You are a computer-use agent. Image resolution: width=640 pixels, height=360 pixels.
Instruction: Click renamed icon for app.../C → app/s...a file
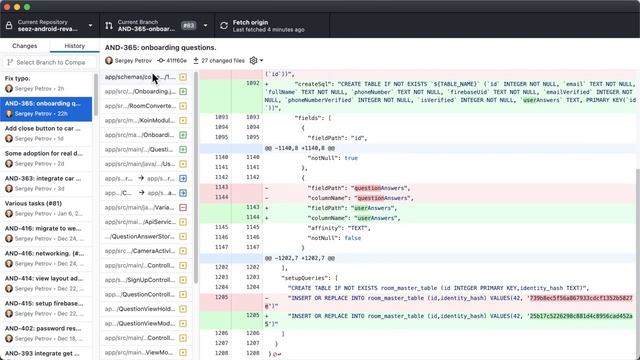[x=183, y=193]
